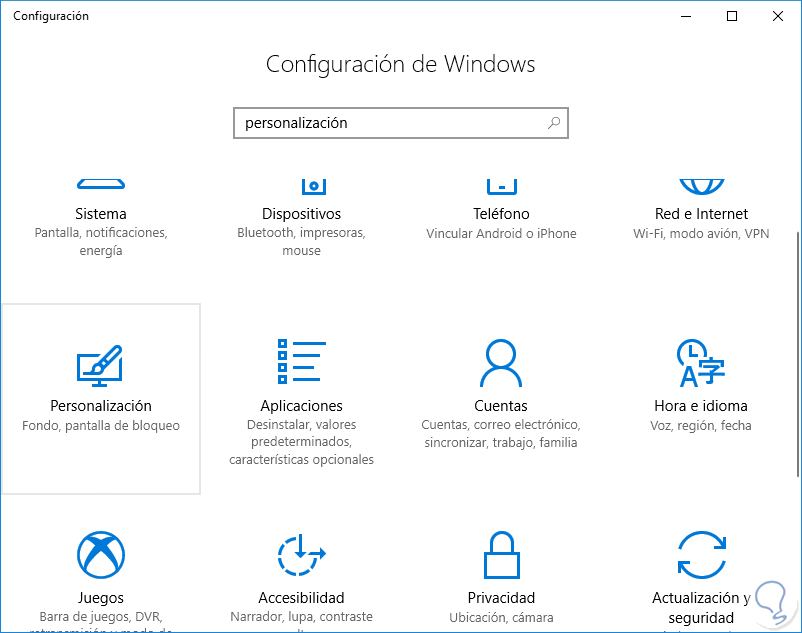
Task: Click 'Voz, región, fecha' description text
Action: click(701, 426)
